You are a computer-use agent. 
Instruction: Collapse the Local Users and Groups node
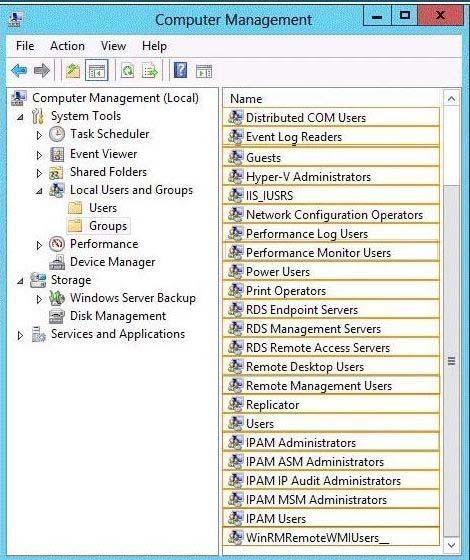pos(39,191)
